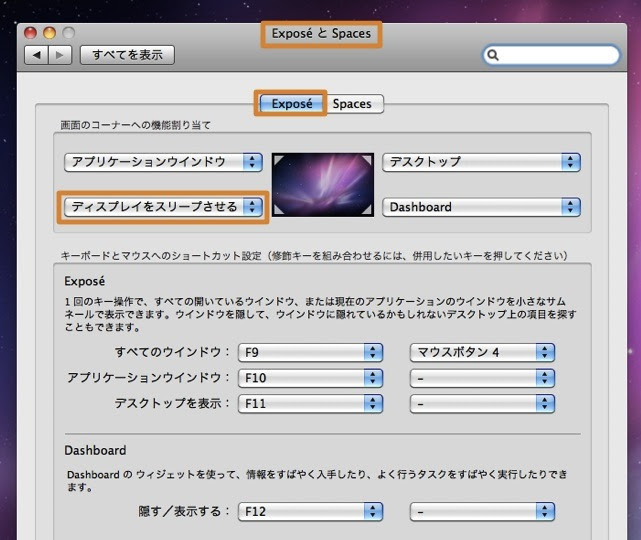Image resolution: width=641 pixels, height=540 pixels.
Task: Click the desktop preview thumbnail
Action: click(x=323, y=185)
